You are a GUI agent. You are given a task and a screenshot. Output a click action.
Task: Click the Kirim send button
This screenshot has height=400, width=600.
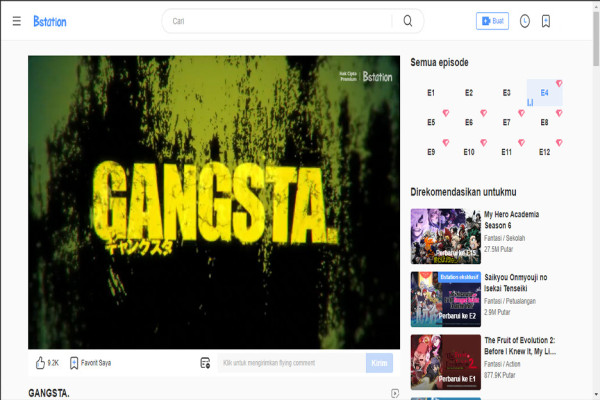(x=379, y=363)
